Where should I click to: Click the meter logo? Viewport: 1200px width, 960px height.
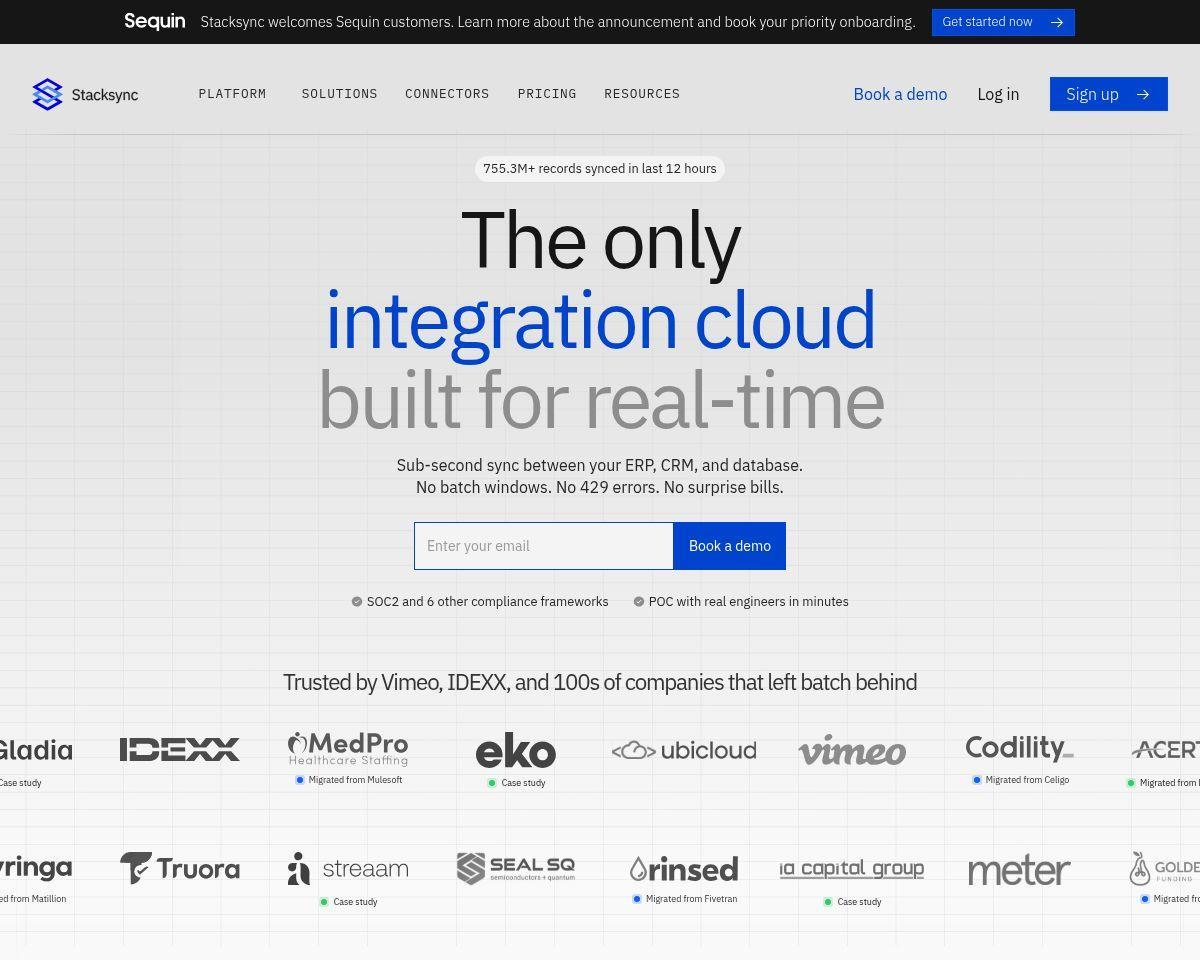click(1019, 870)
